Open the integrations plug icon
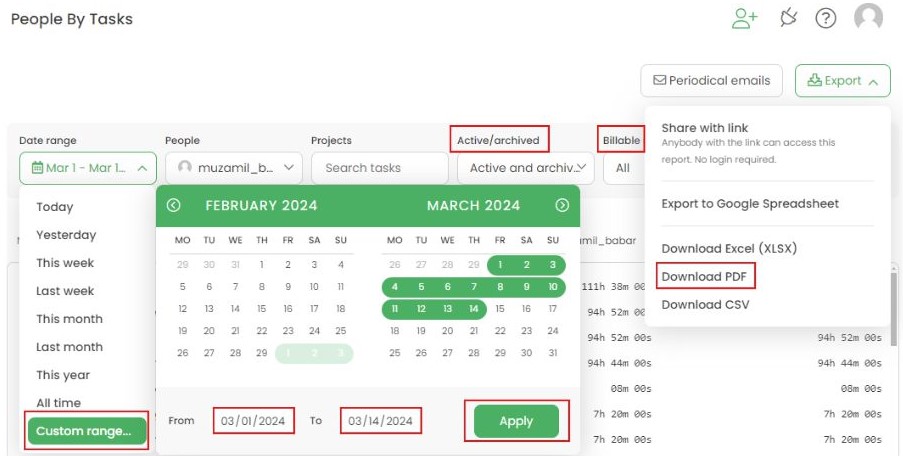This screenshot has width=903, height=456. point(789,18)
